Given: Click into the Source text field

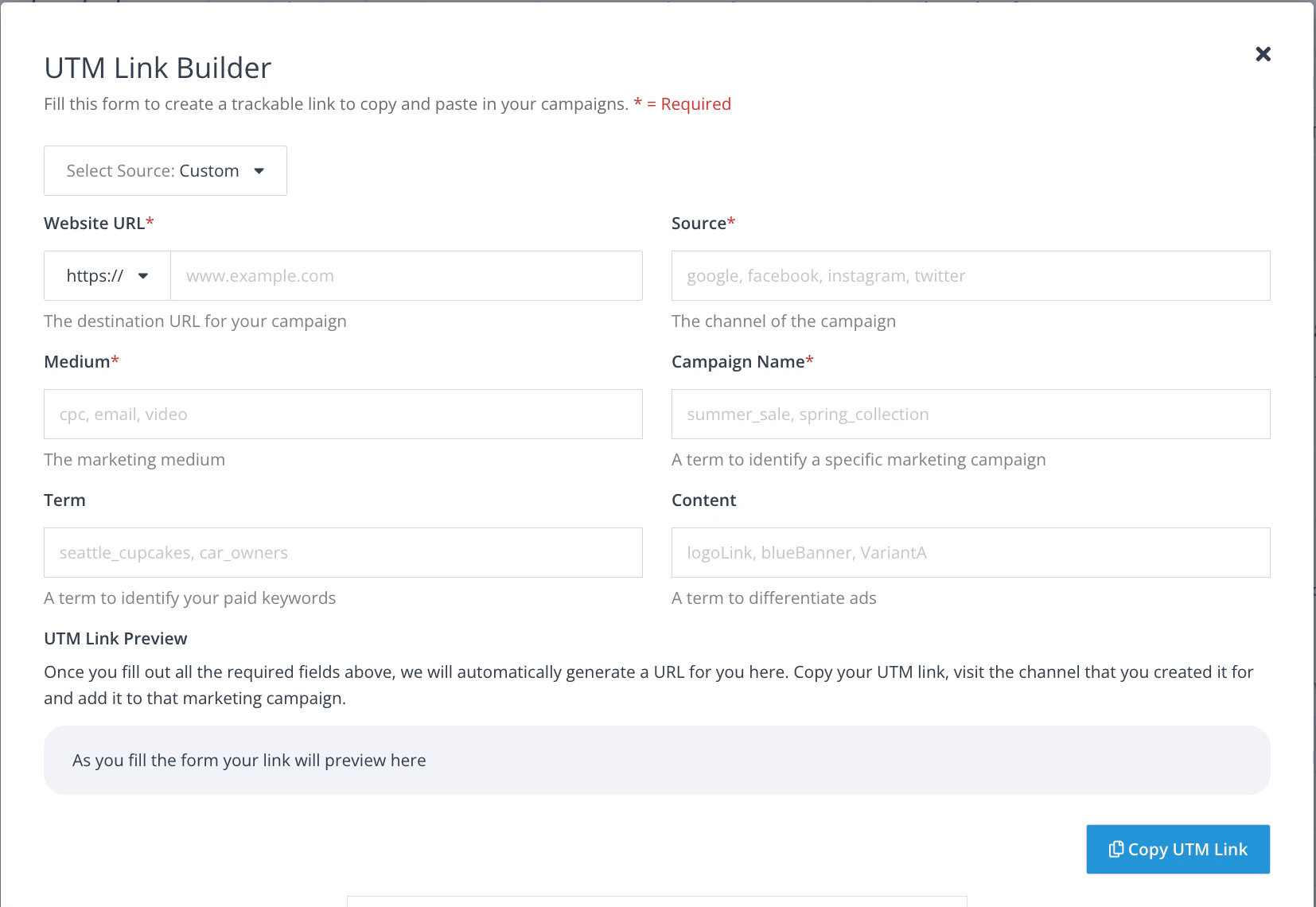Looking at the screenshot, I should tap(971, 275).
